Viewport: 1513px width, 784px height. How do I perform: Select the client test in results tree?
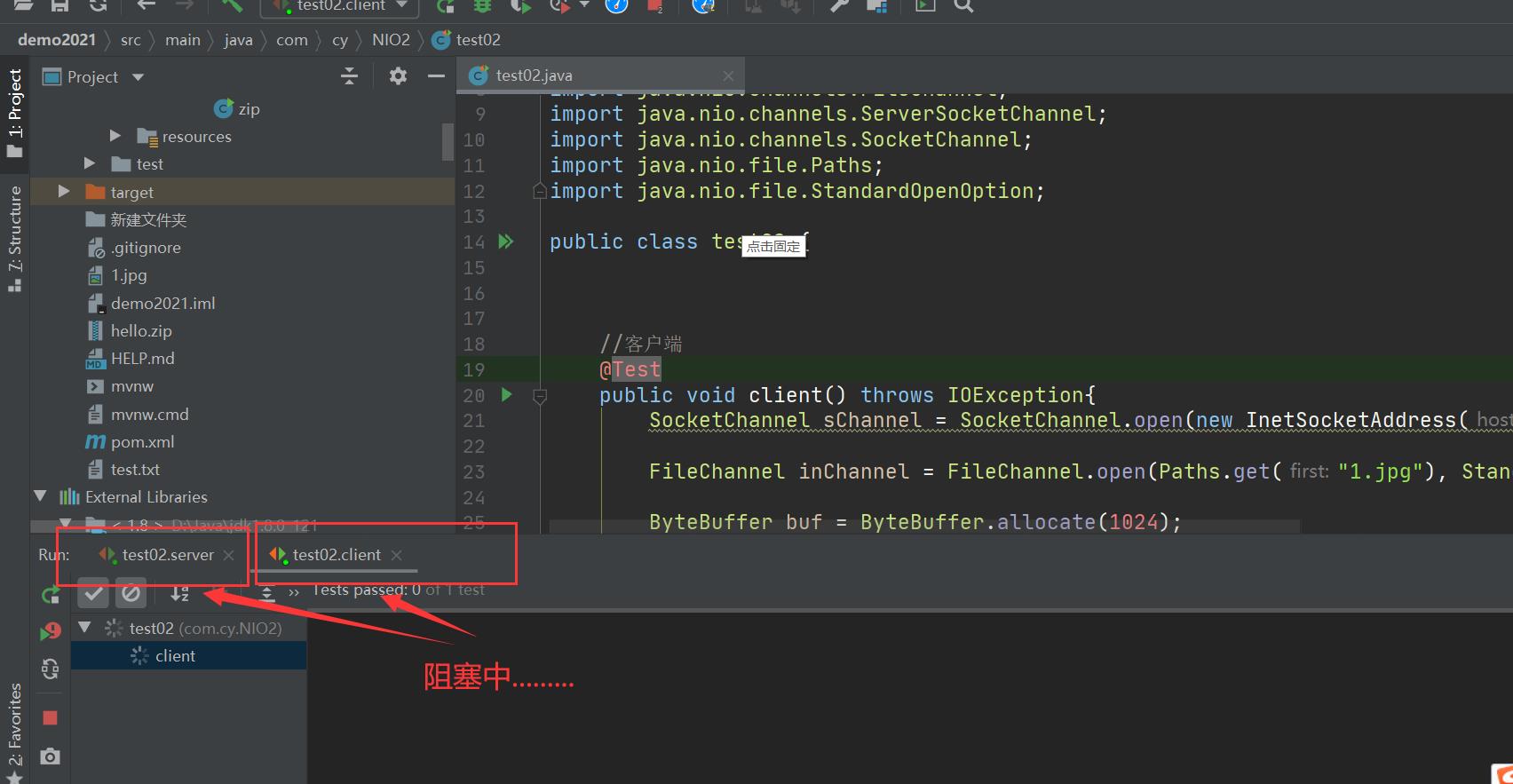188,655
